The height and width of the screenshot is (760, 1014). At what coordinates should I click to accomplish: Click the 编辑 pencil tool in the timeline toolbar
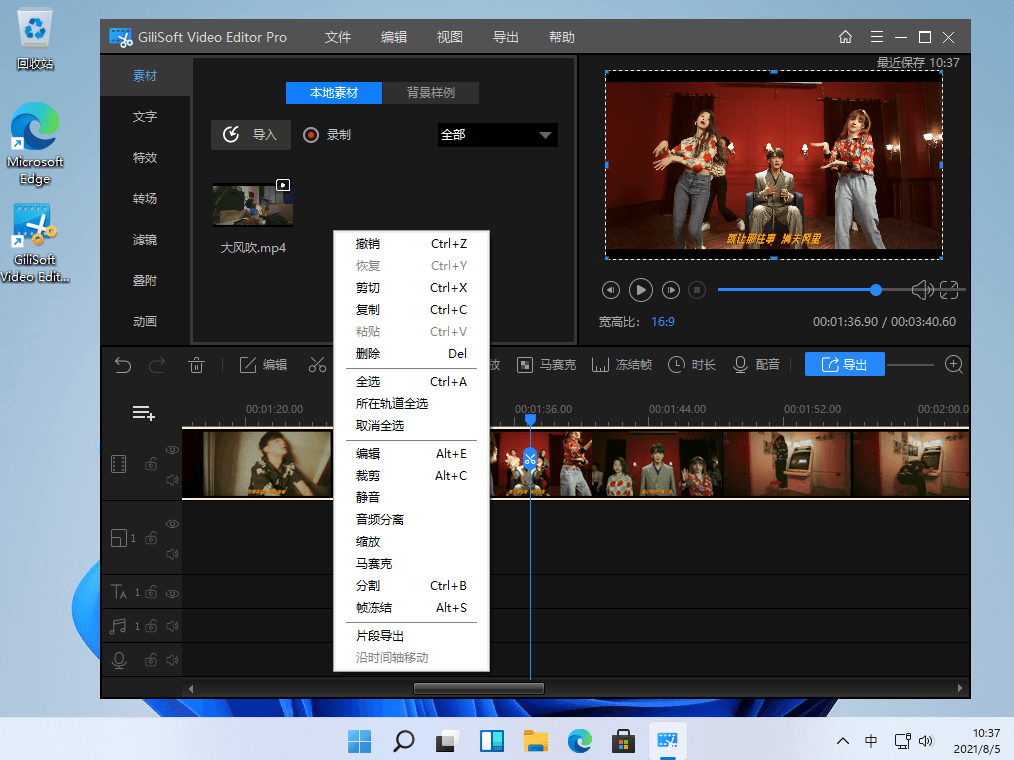tap(263, 365)
